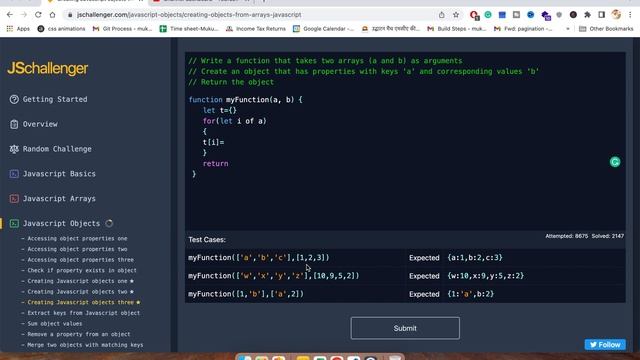640x360 pixels.
Task: Open the Apps bookmark
Action: 18,29
